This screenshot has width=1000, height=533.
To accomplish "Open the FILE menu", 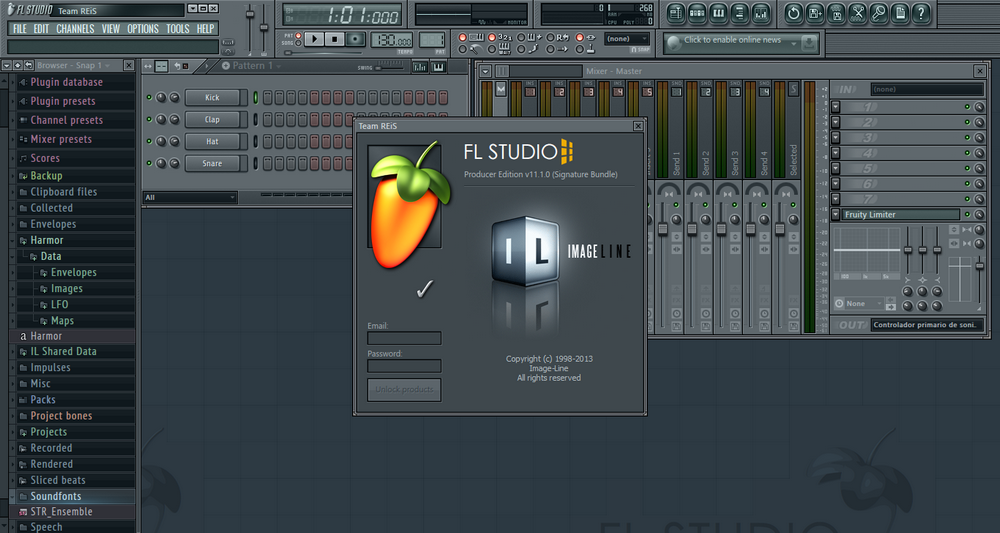I will click(x=20, y=29).
